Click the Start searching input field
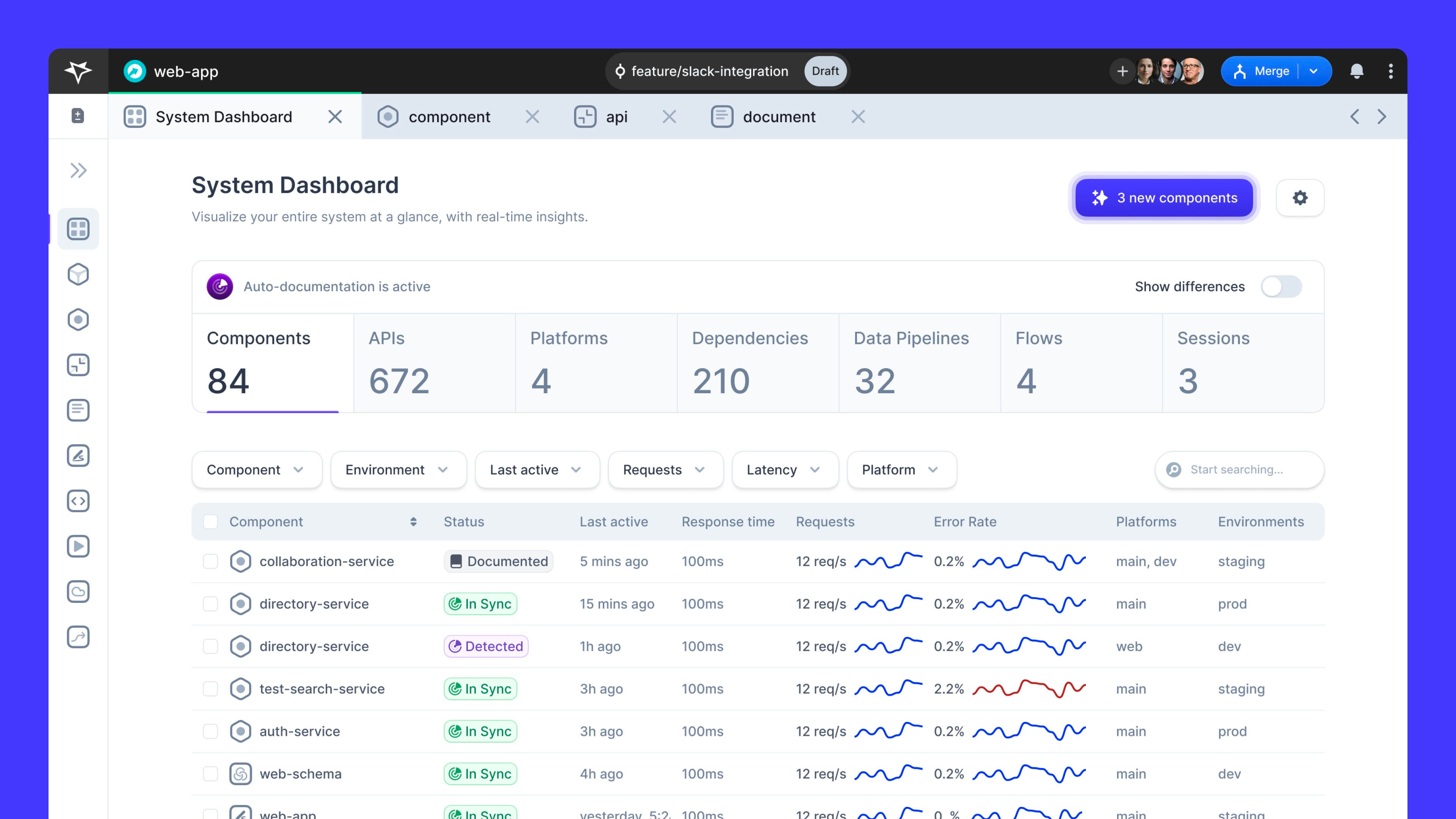 pyautogui.click(x=1239, y=470)
